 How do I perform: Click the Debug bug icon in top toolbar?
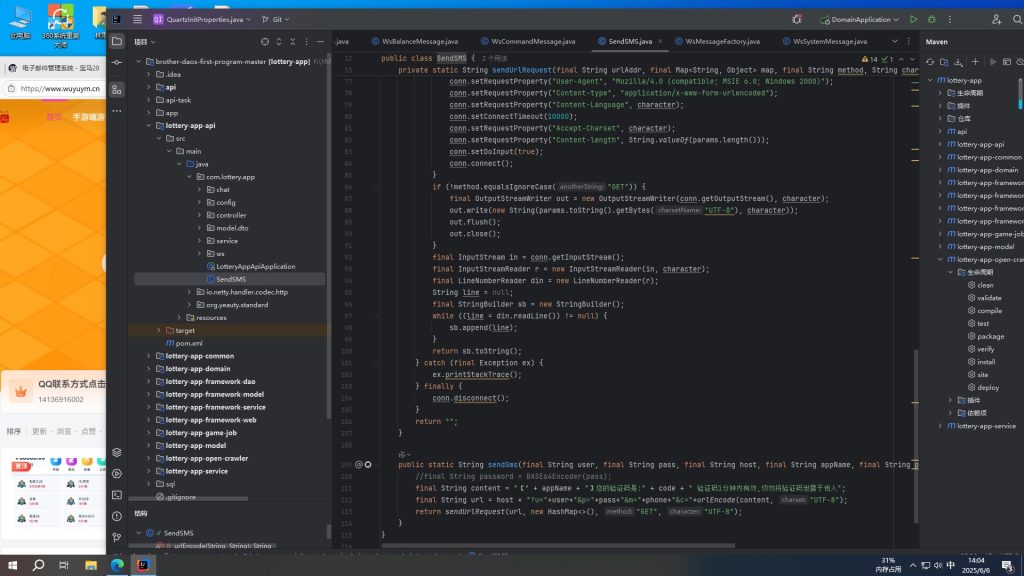point(932,20)
